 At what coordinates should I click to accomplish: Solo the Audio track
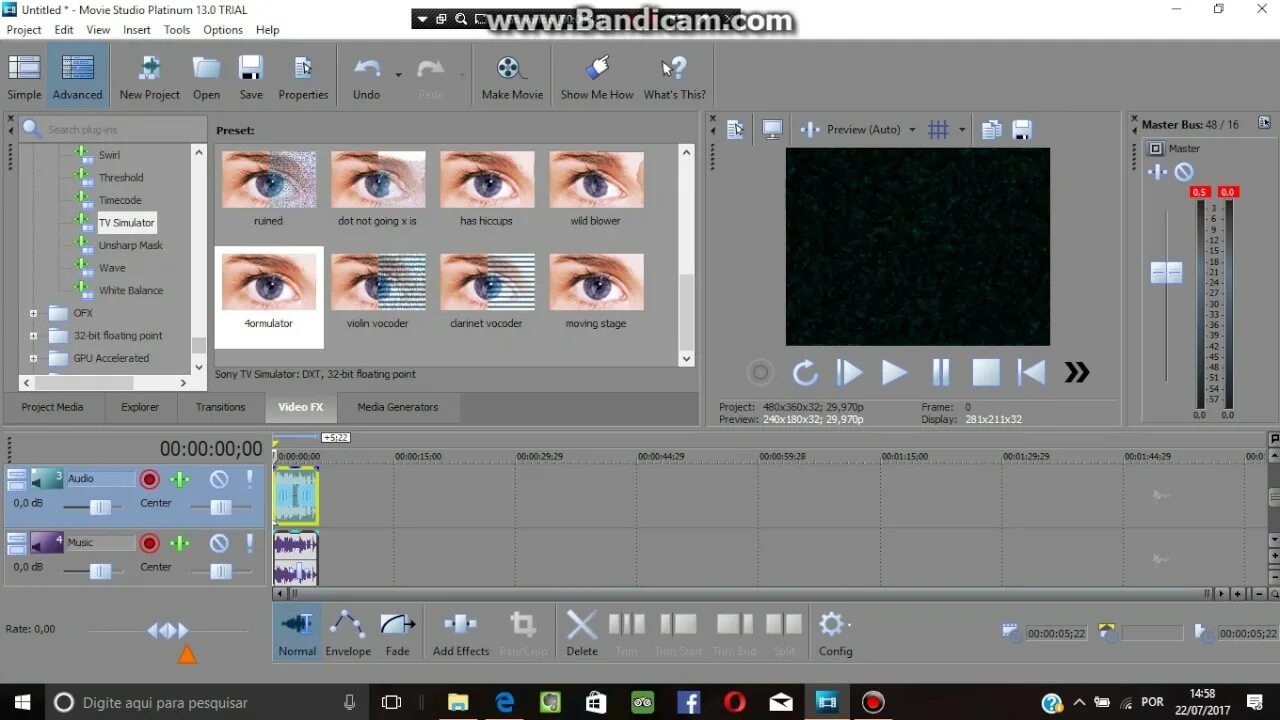pos(249,479)
